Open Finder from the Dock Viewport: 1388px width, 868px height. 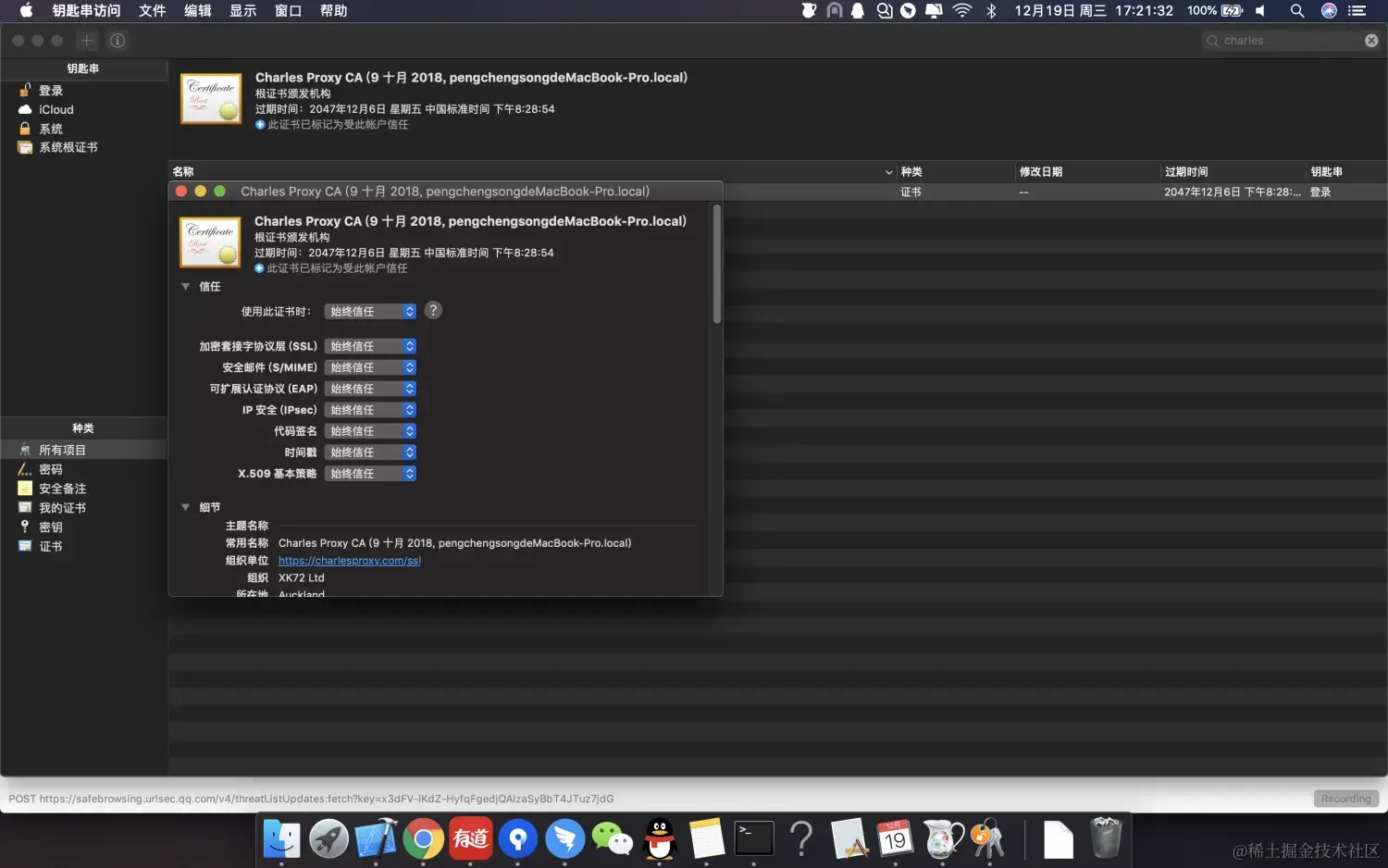coord(281,838)
